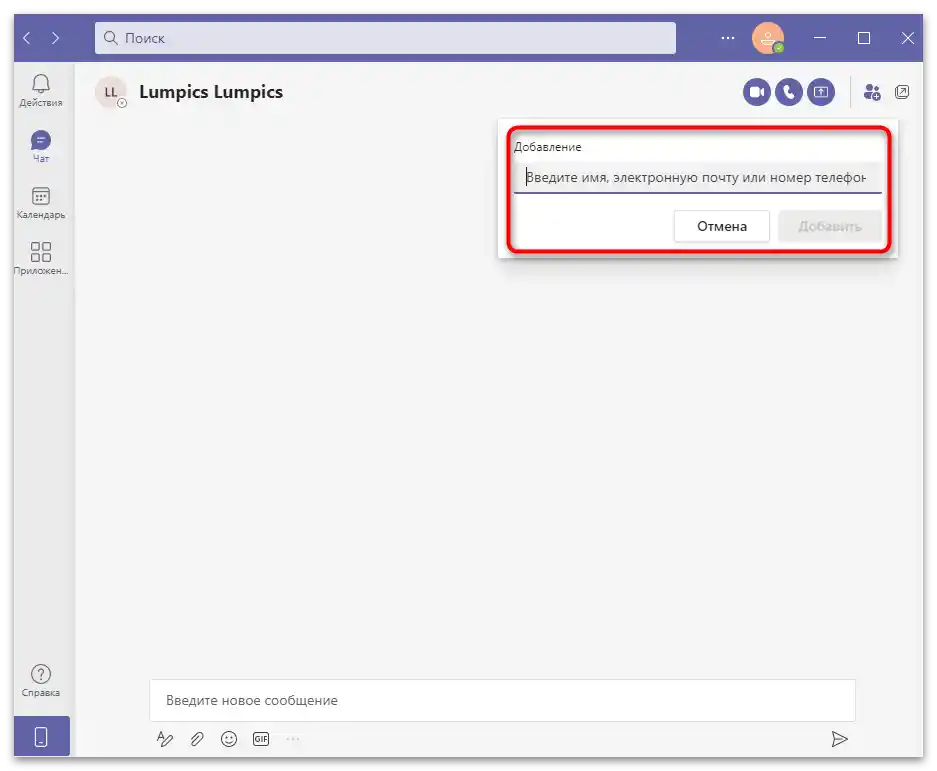Open the GIF picker
937x771 pixels.
point(261,739)
